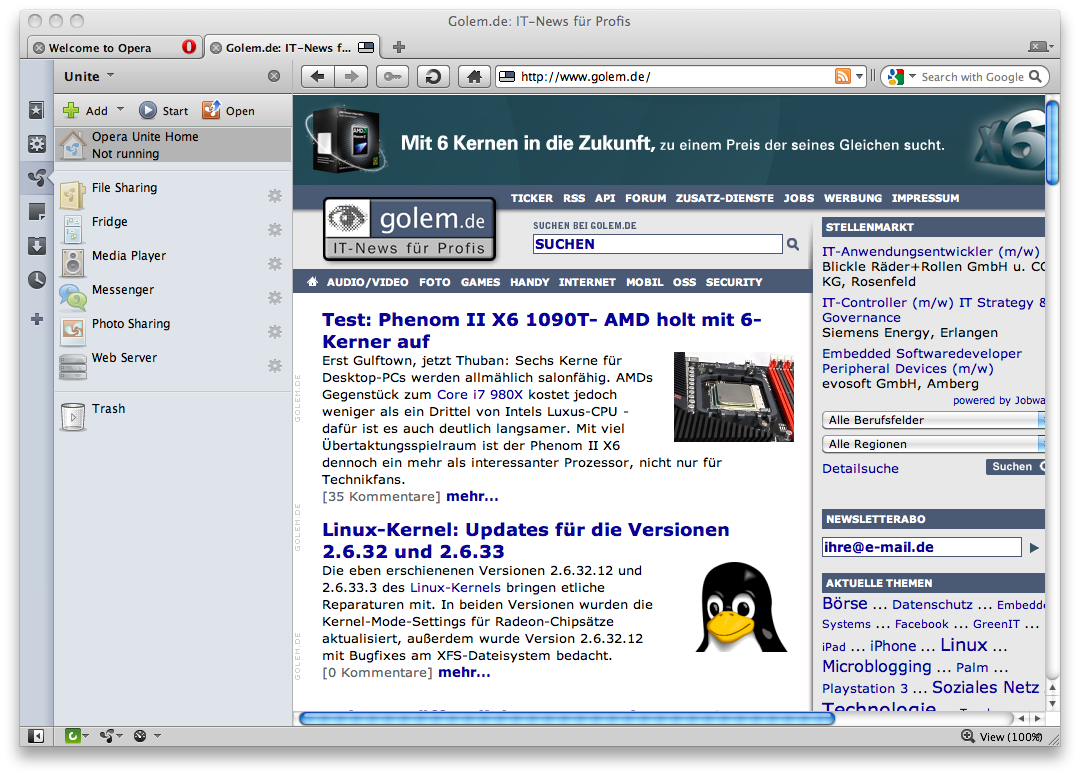Image resolution: width=1080 pixels, height=776 pixels.
Task: Open the Notes panel icon
Action: point(37,212)
